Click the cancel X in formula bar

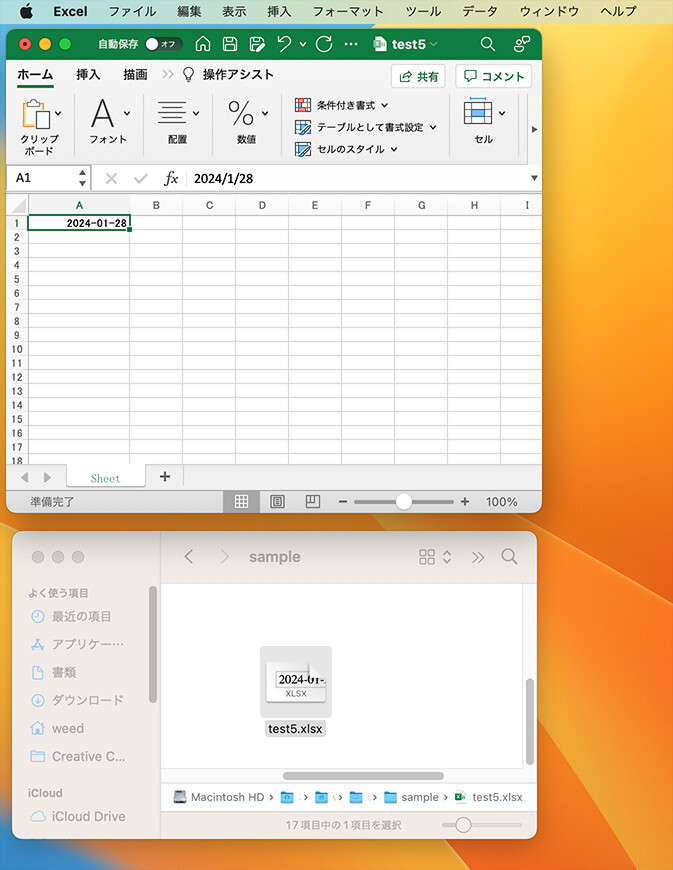tap(111, 178)
